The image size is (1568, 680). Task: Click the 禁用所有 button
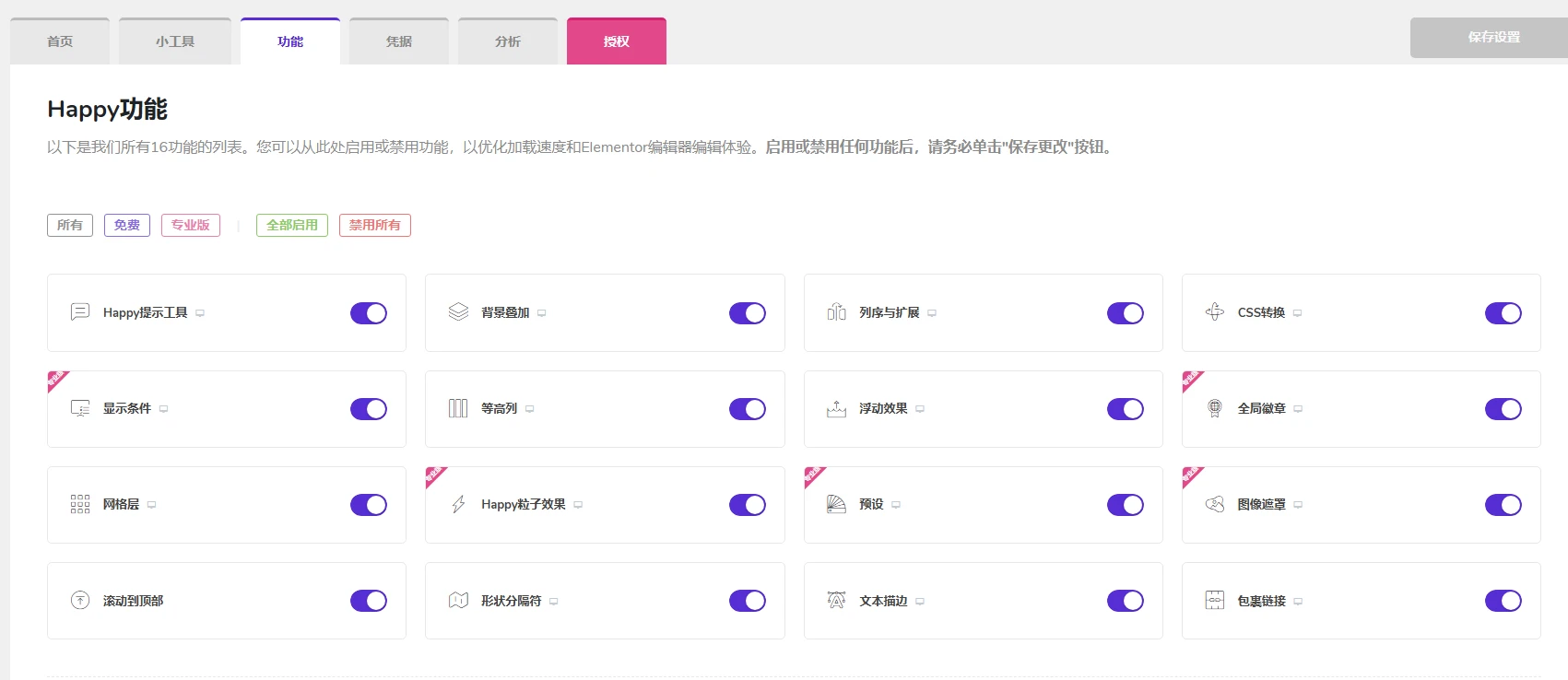[x=375, y=225]
